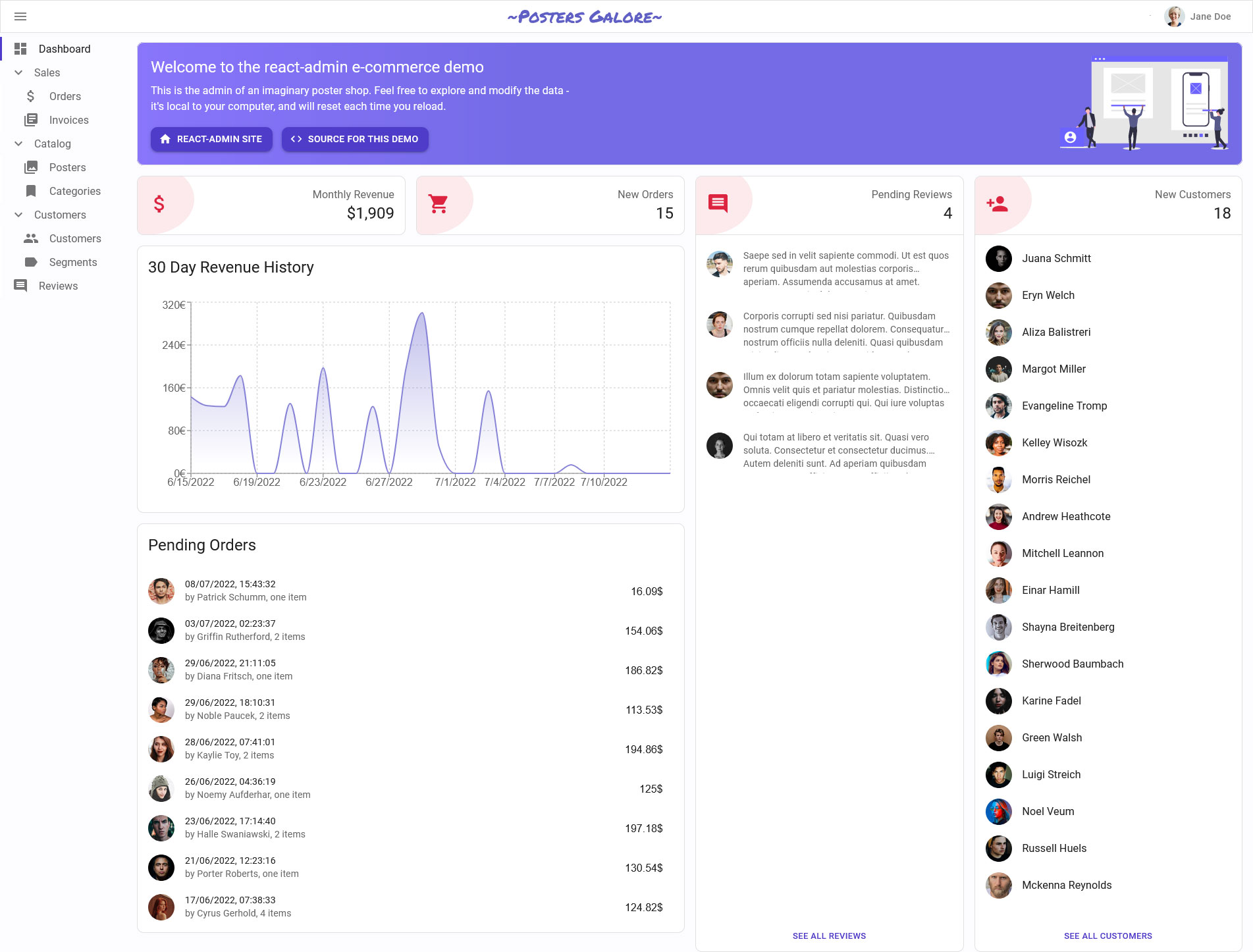Select the Dashboard grid icon
This screenshot has width=1253, height=952.
tap(20, 48)
